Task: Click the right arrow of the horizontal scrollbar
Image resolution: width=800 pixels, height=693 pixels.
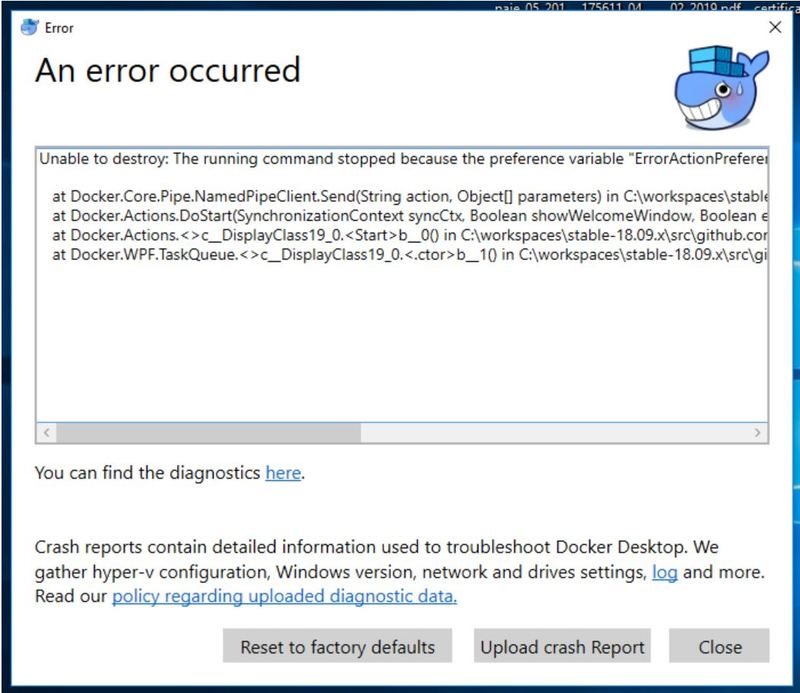Action: (758, 434)
